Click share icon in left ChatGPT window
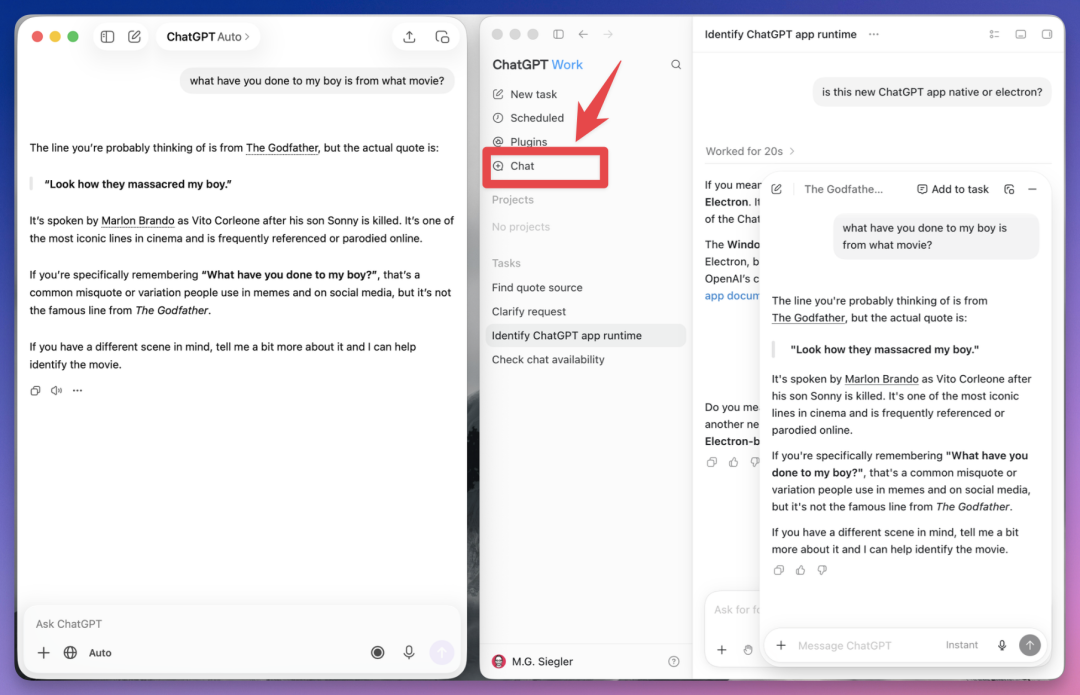 tap(409, 37)
